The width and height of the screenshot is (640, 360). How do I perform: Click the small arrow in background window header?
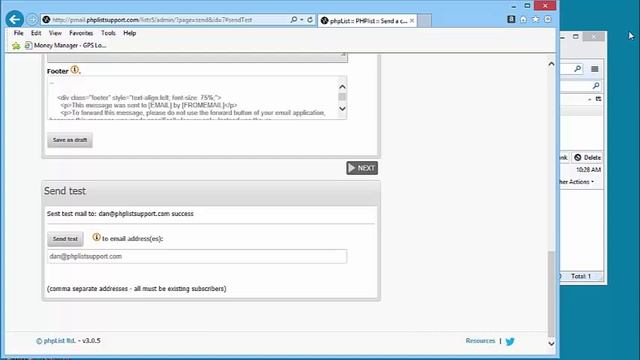589,99
